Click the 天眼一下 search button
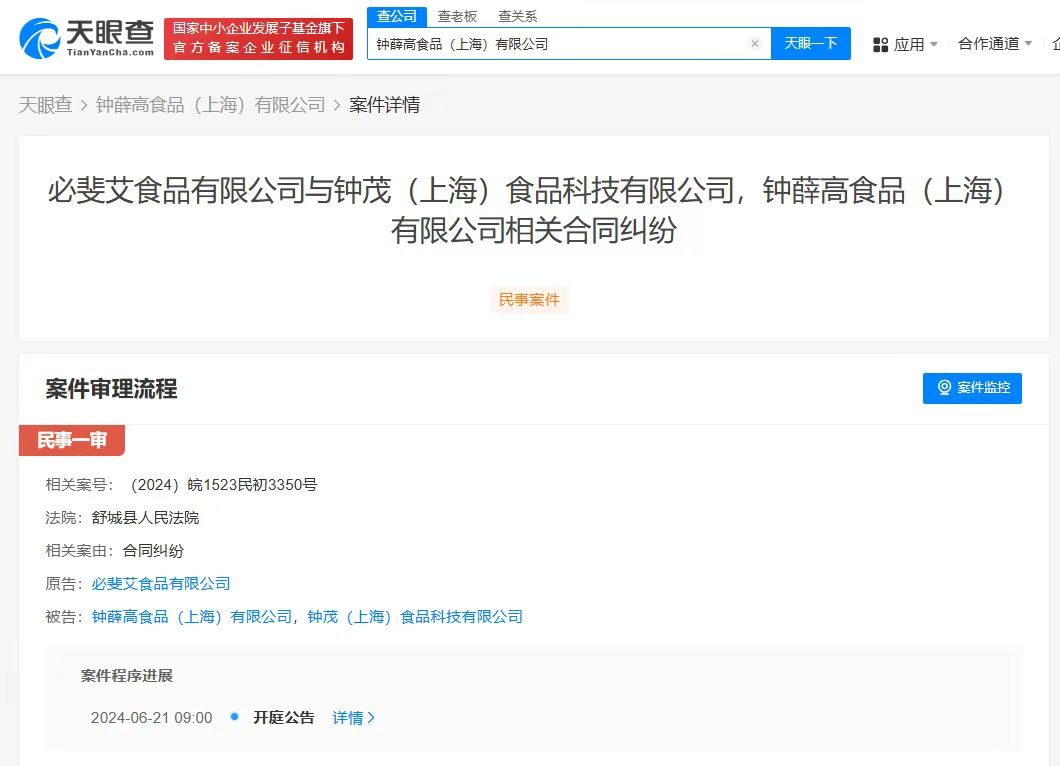Viewport: 1060px width, 766px height. coord(811,44)
